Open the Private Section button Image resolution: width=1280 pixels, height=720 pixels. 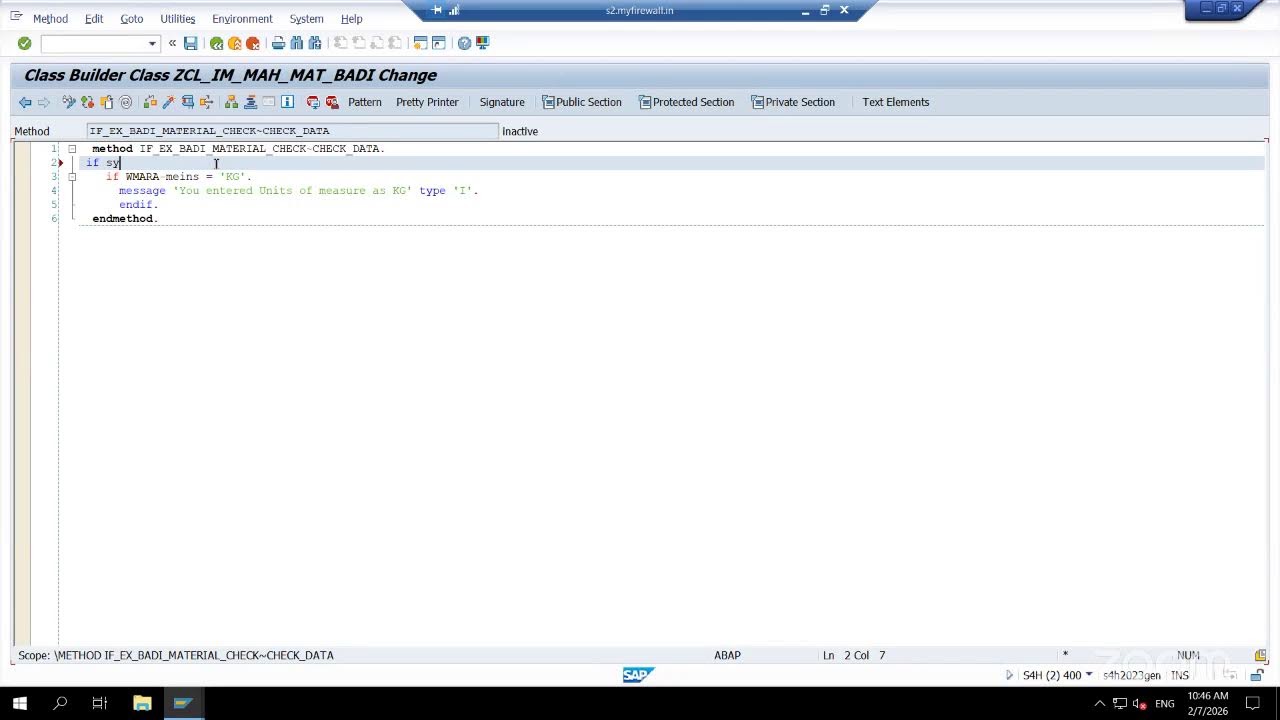click(793, 102)
